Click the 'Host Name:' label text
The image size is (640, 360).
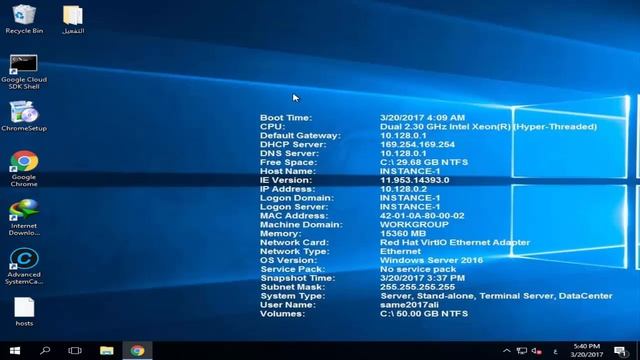coord(288,171)
